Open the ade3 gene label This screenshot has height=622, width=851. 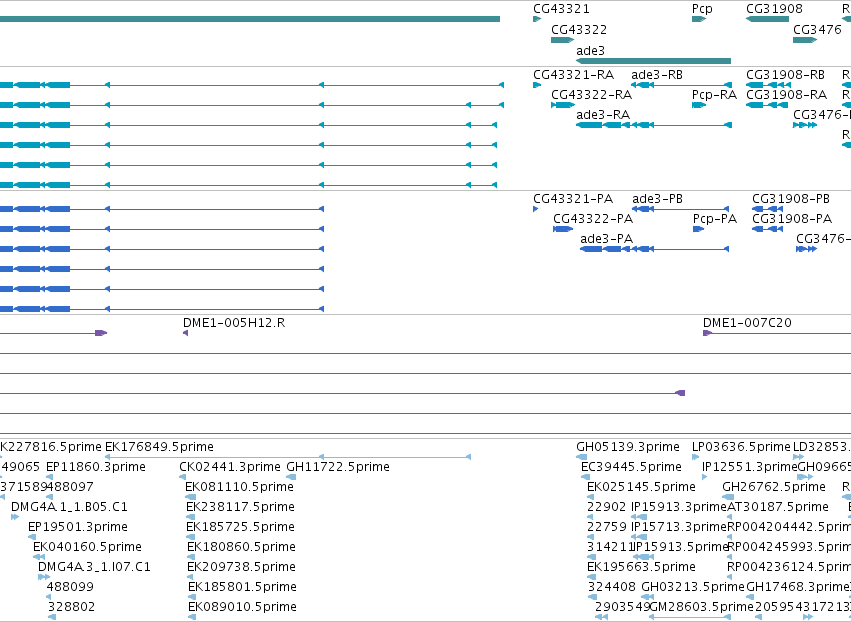tap(590, 50)
